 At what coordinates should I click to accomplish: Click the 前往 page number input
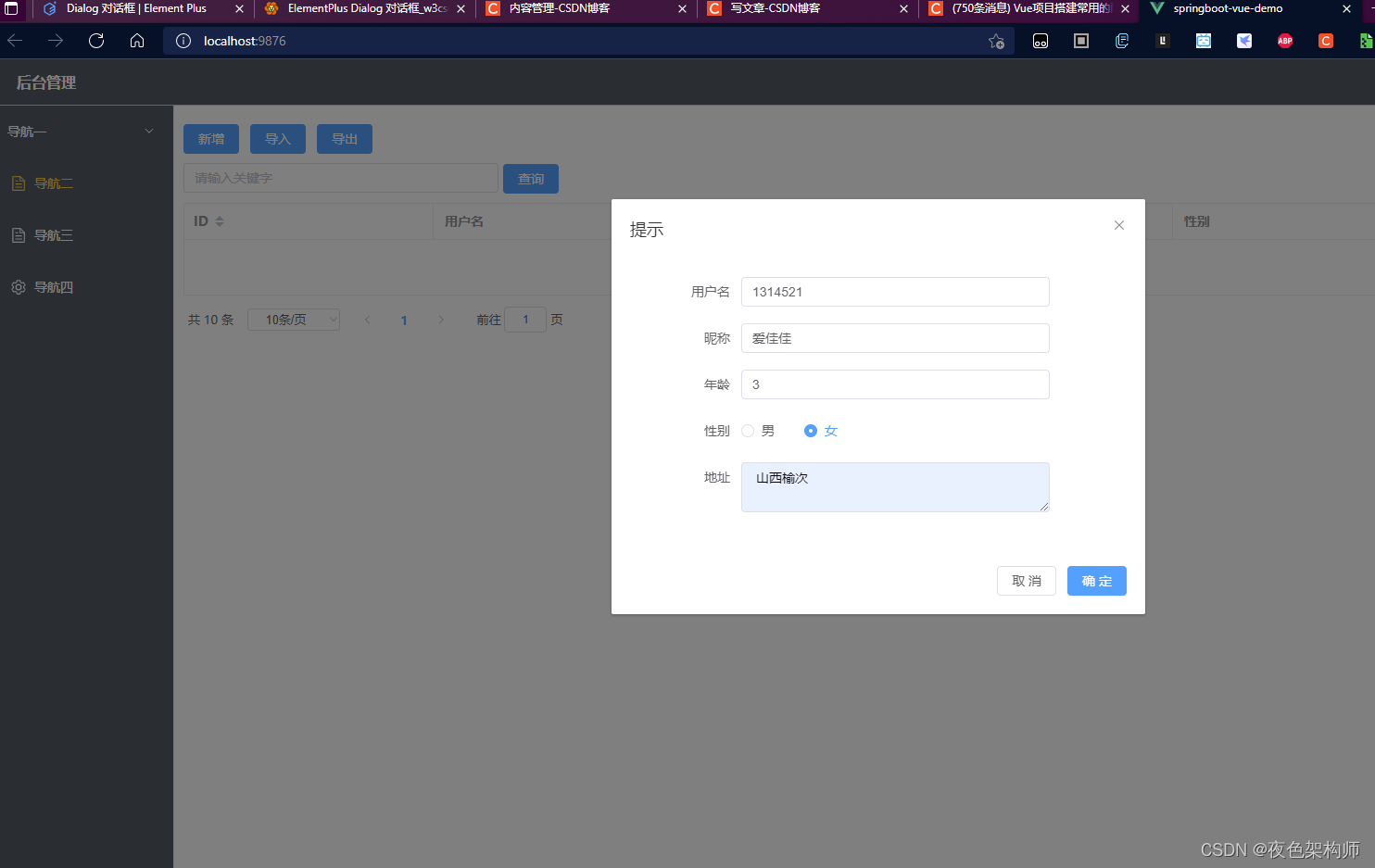525,320
